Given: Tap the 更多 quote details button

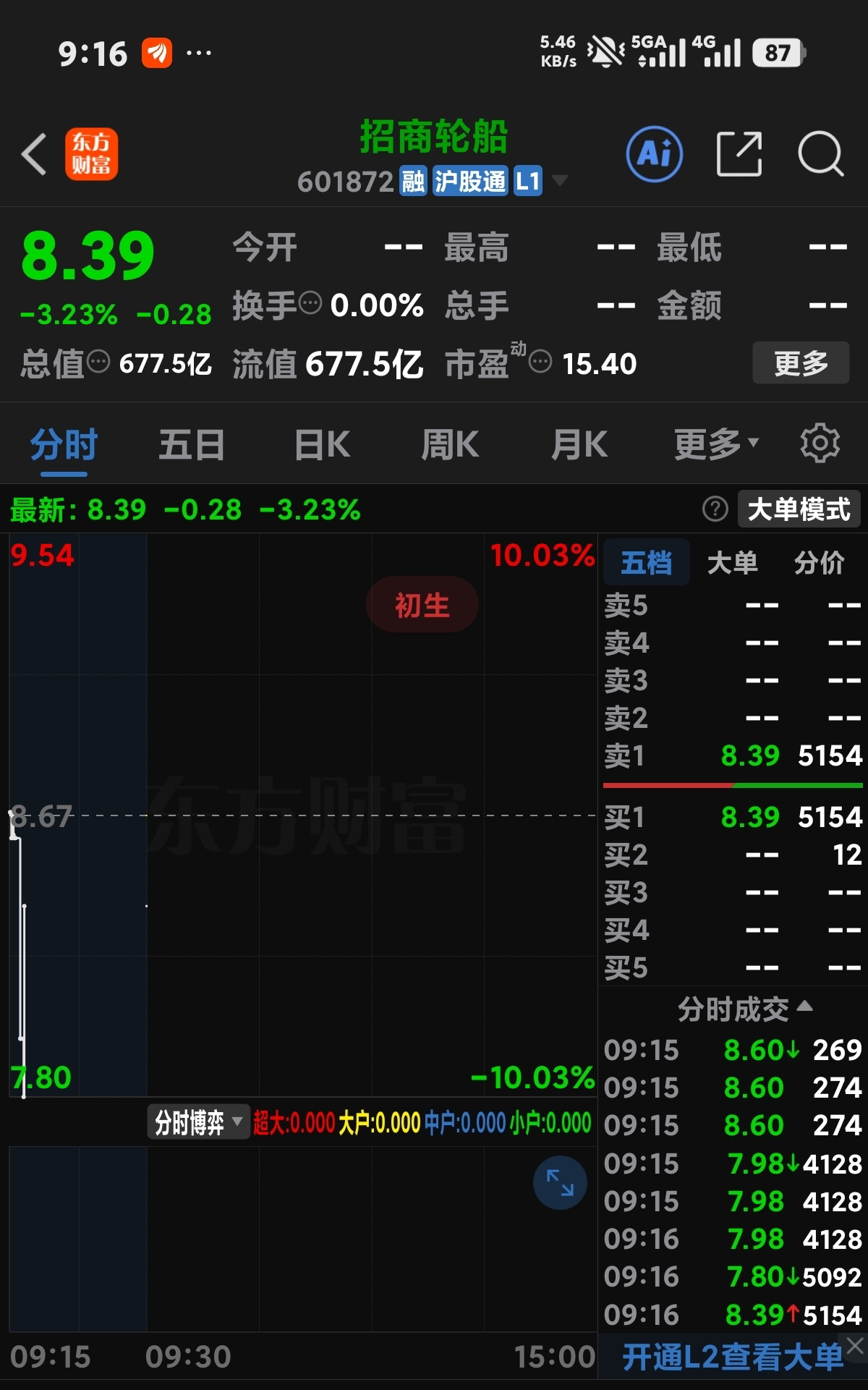Looking at the screenshot, I should point(801,363).
